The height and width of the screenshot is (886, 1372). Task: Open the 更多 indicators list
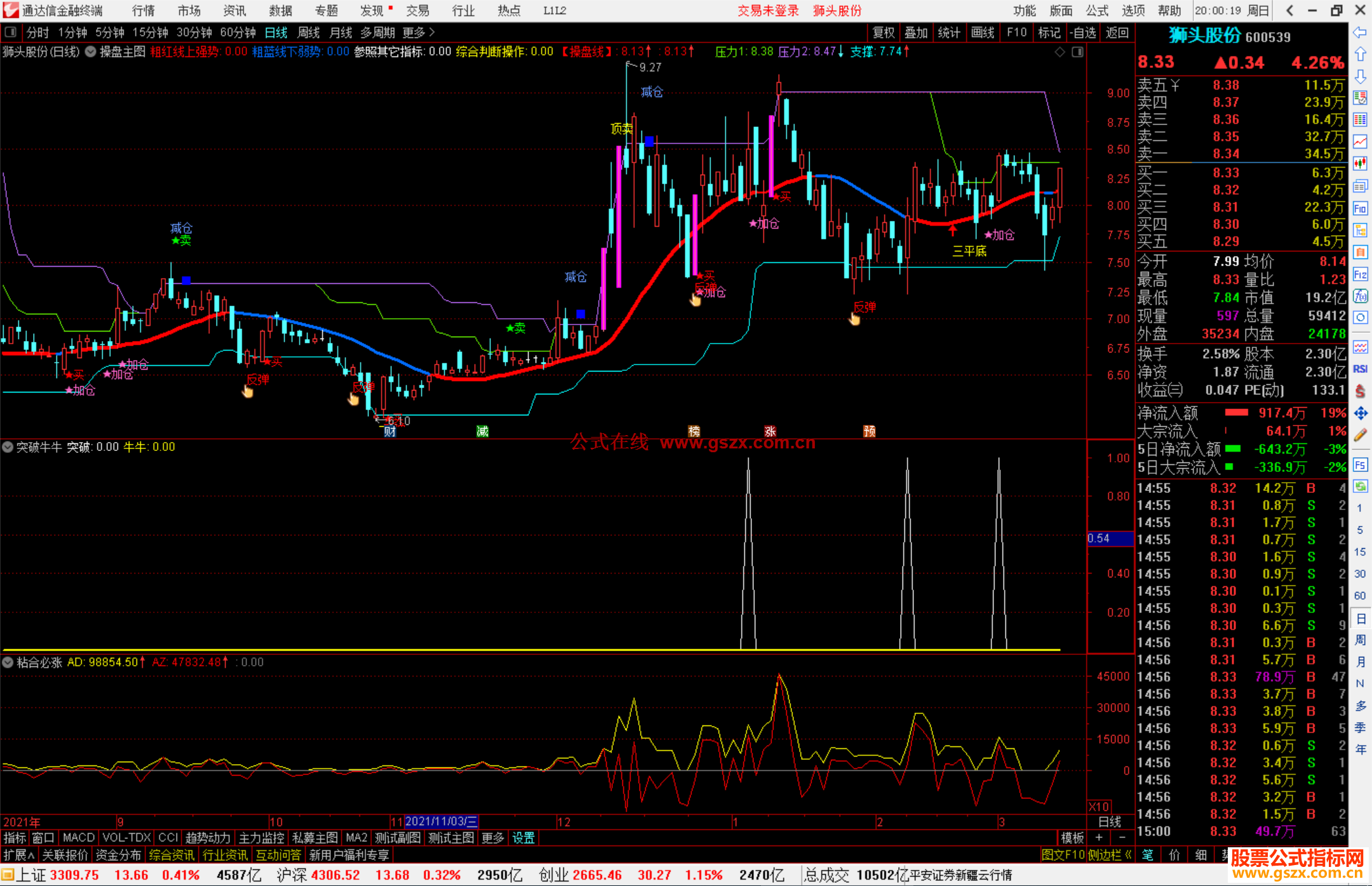[493, 838]
